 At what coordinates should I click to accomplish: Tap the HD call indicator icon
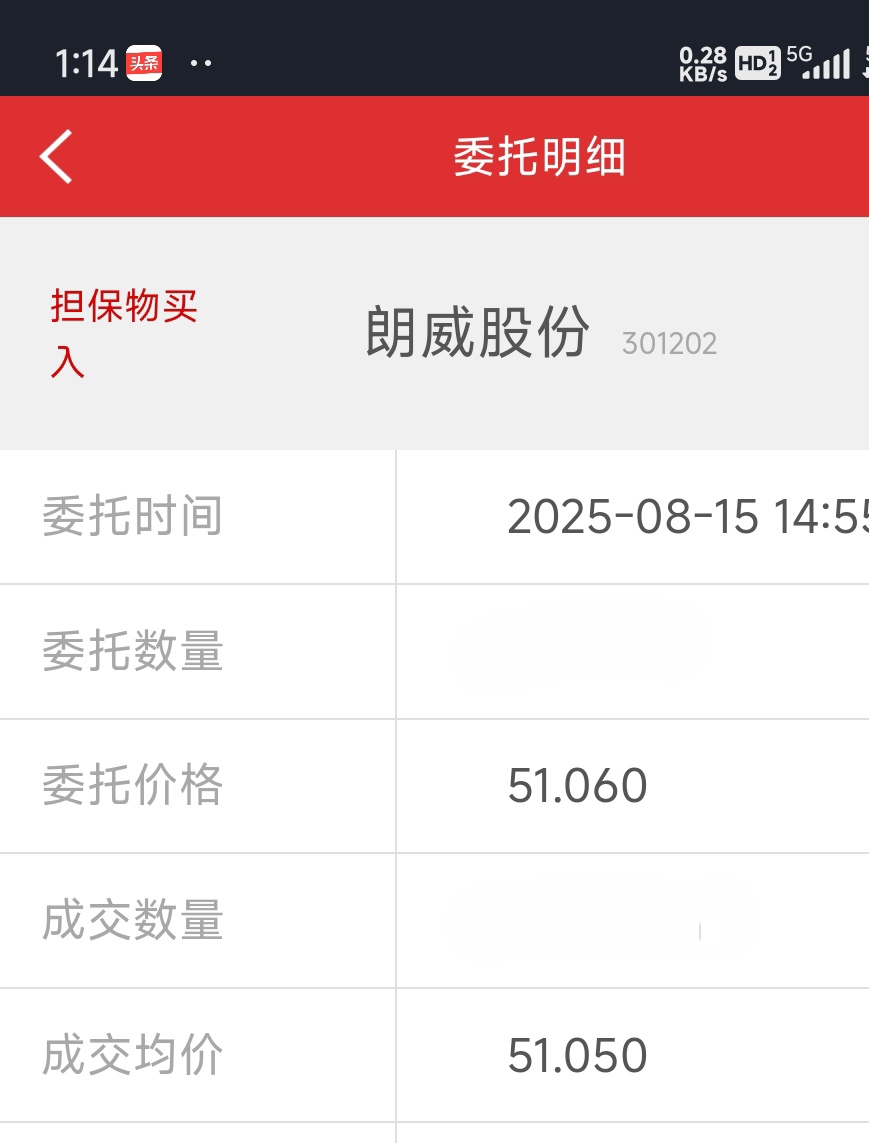click(x=757, y=63)
